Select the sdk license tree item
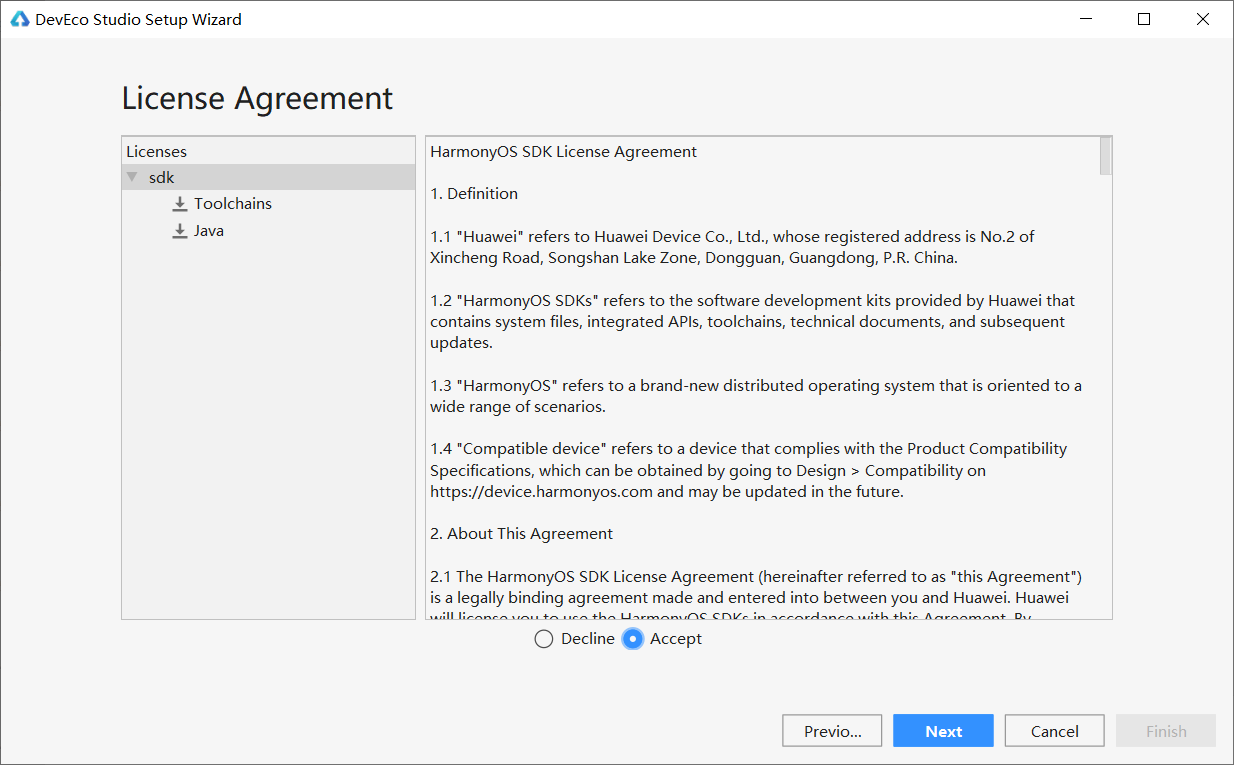This screenshot has width=1234, height=765. coord(162,177)
